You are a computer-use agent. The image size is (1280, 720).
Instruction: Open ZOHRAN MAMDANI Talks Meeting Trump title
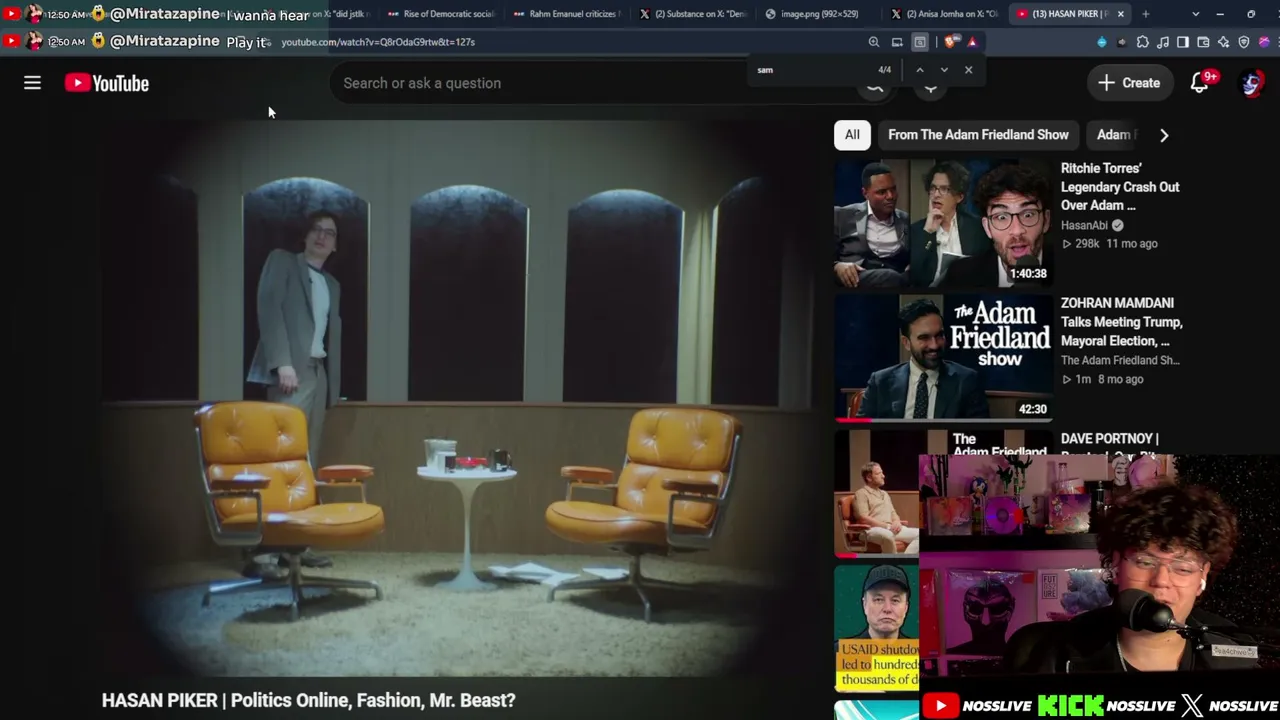pos(1122,322)
